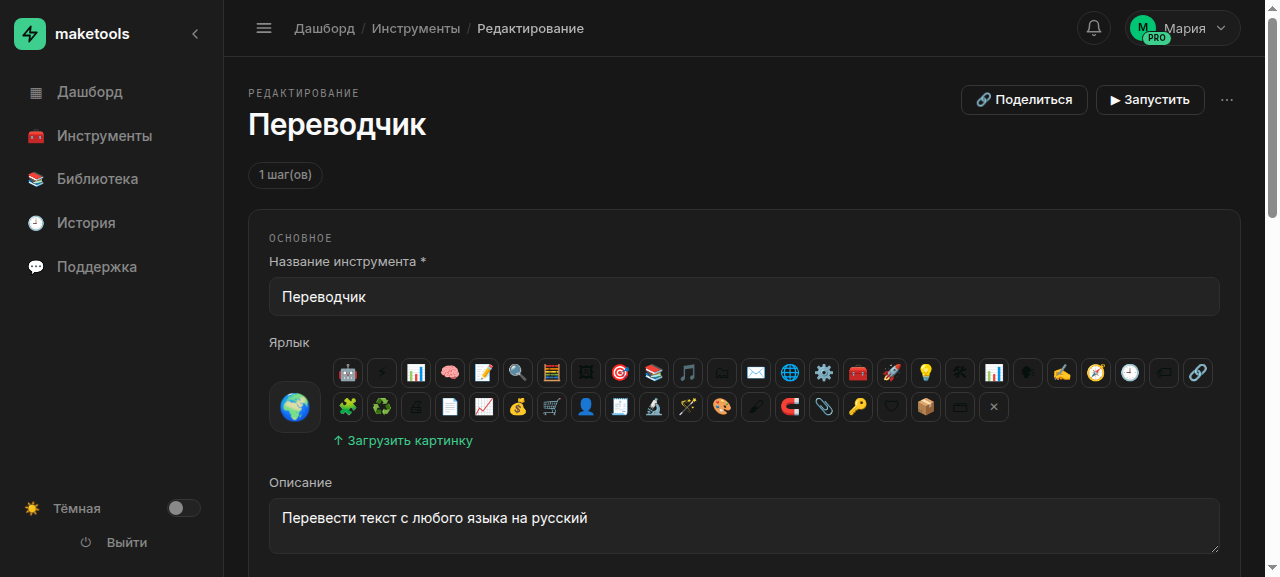Pick the puzzle piece emoji
The height and width of the screenshot is (577, 1280).
tap(348, 407)
